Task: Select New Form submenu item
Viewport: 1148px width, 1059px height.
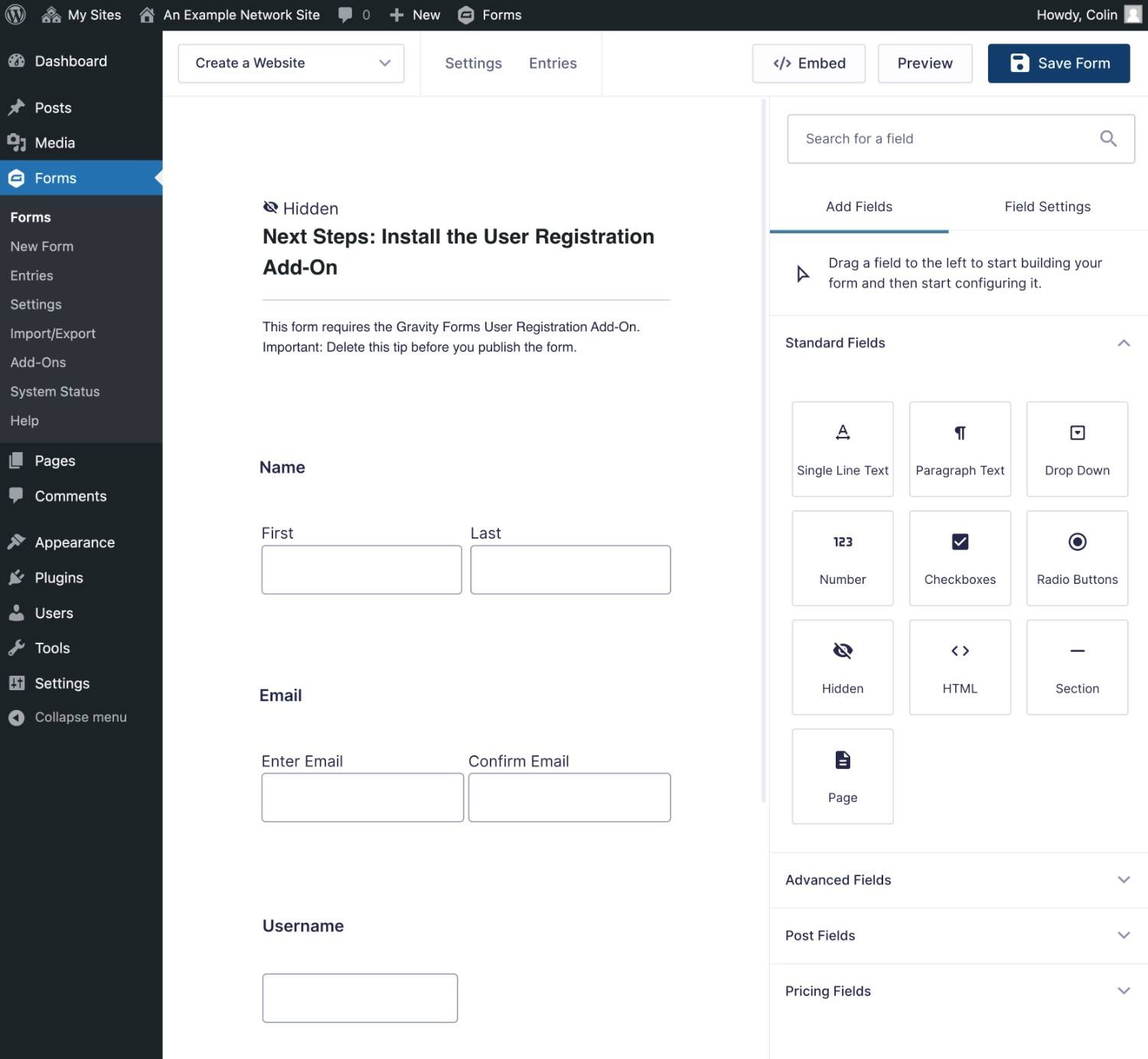Action: coord(41,246)
